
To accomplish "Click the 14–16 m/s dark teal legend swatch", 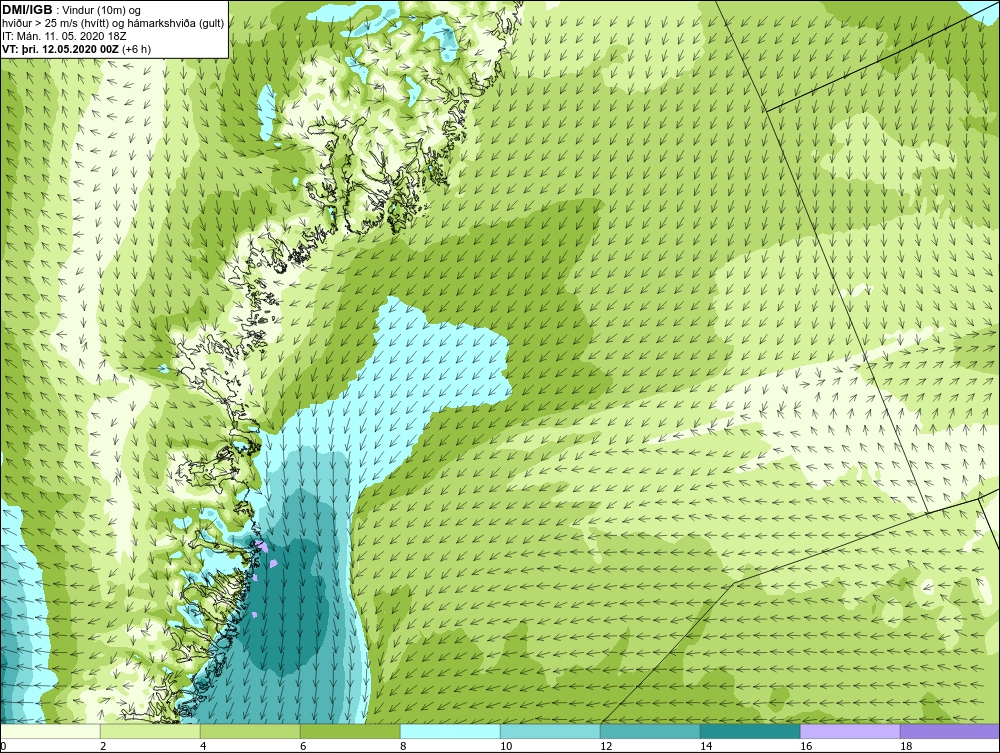I will 750,731.
